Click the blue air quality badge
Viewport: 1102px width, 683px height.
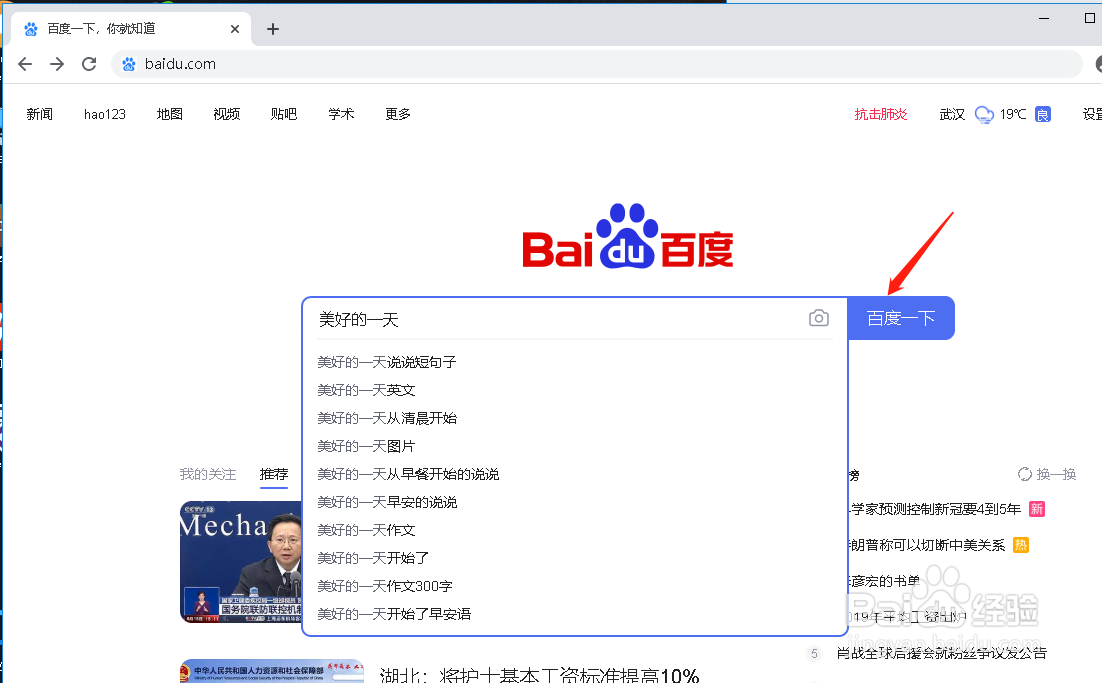[x=1043, y=114]
